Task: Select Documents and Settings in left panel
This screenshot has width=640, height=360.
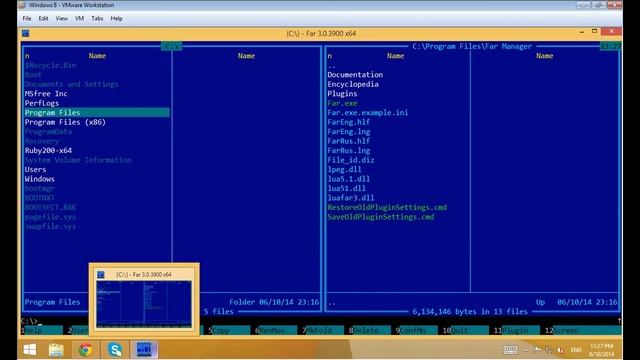Action: click(x=71, y=84)
